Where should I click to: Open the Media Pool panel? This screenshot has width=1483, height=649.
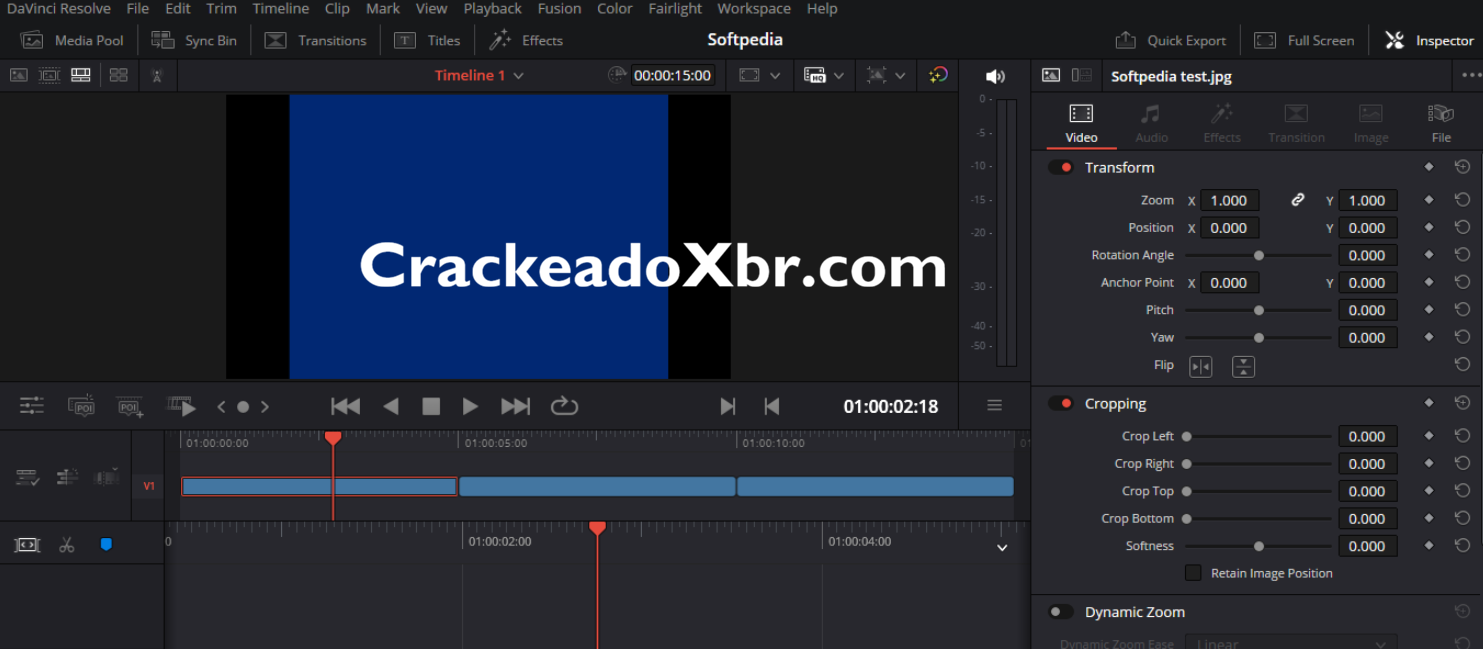click(73, 40)
